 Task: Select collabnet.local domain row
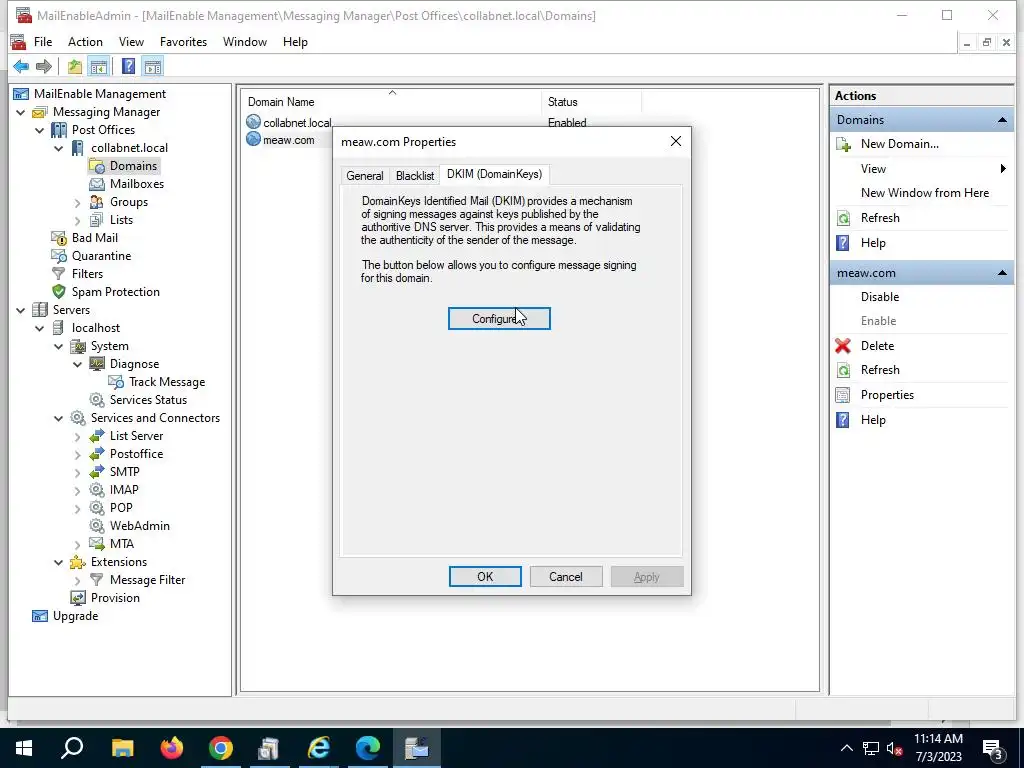pos(297,123)
